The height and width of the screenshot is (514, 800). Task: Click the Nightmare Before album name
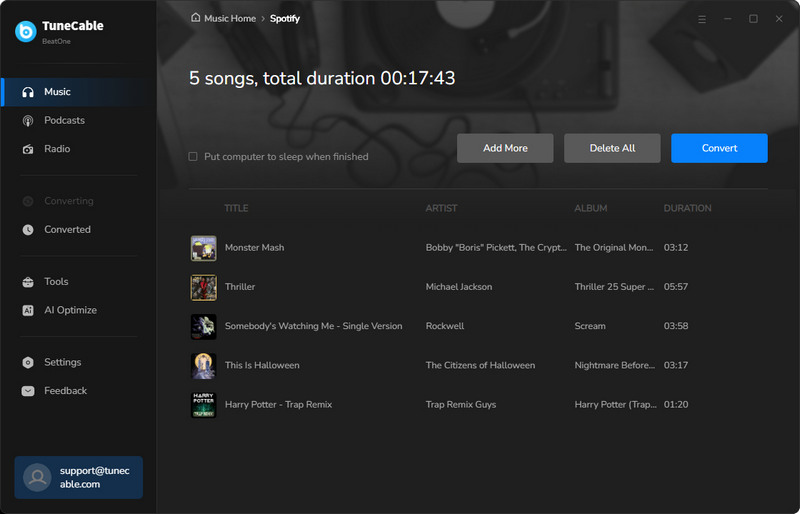(x=615, y=365)
